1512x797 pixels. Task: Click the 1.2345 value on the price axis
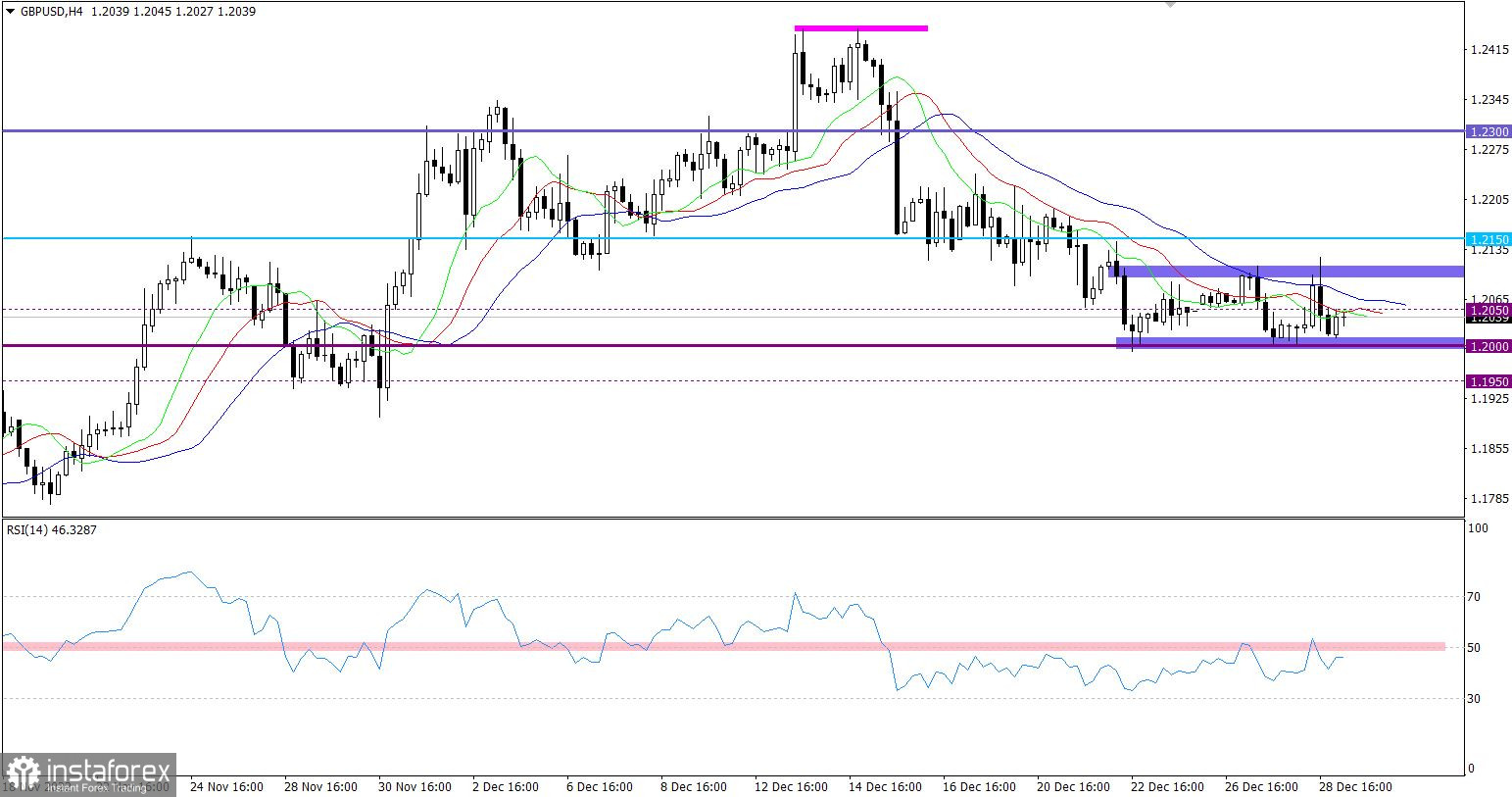(x=1488, y=99)
